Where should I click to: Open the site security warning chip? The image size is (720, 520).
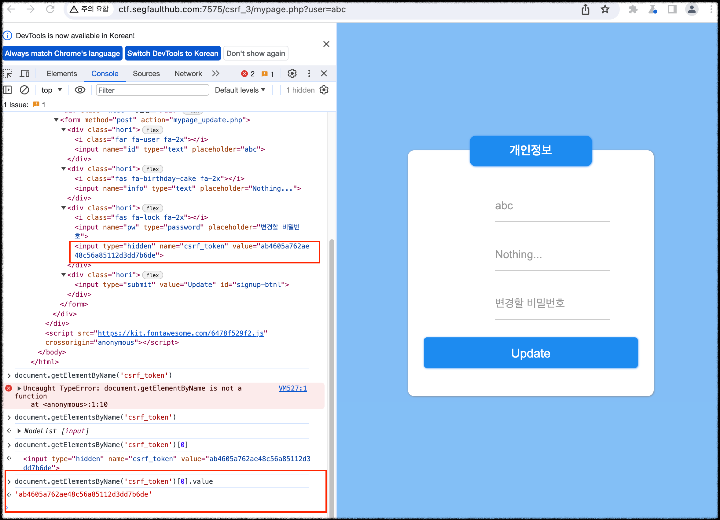[x=89, y=9]
